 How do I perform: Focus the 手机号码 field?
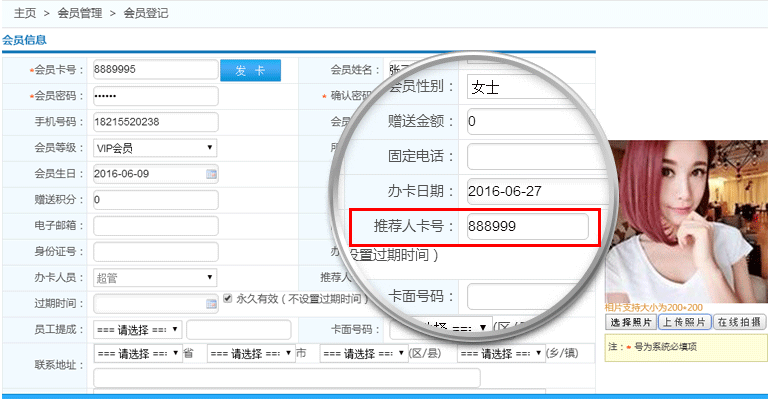coord(155,122)
